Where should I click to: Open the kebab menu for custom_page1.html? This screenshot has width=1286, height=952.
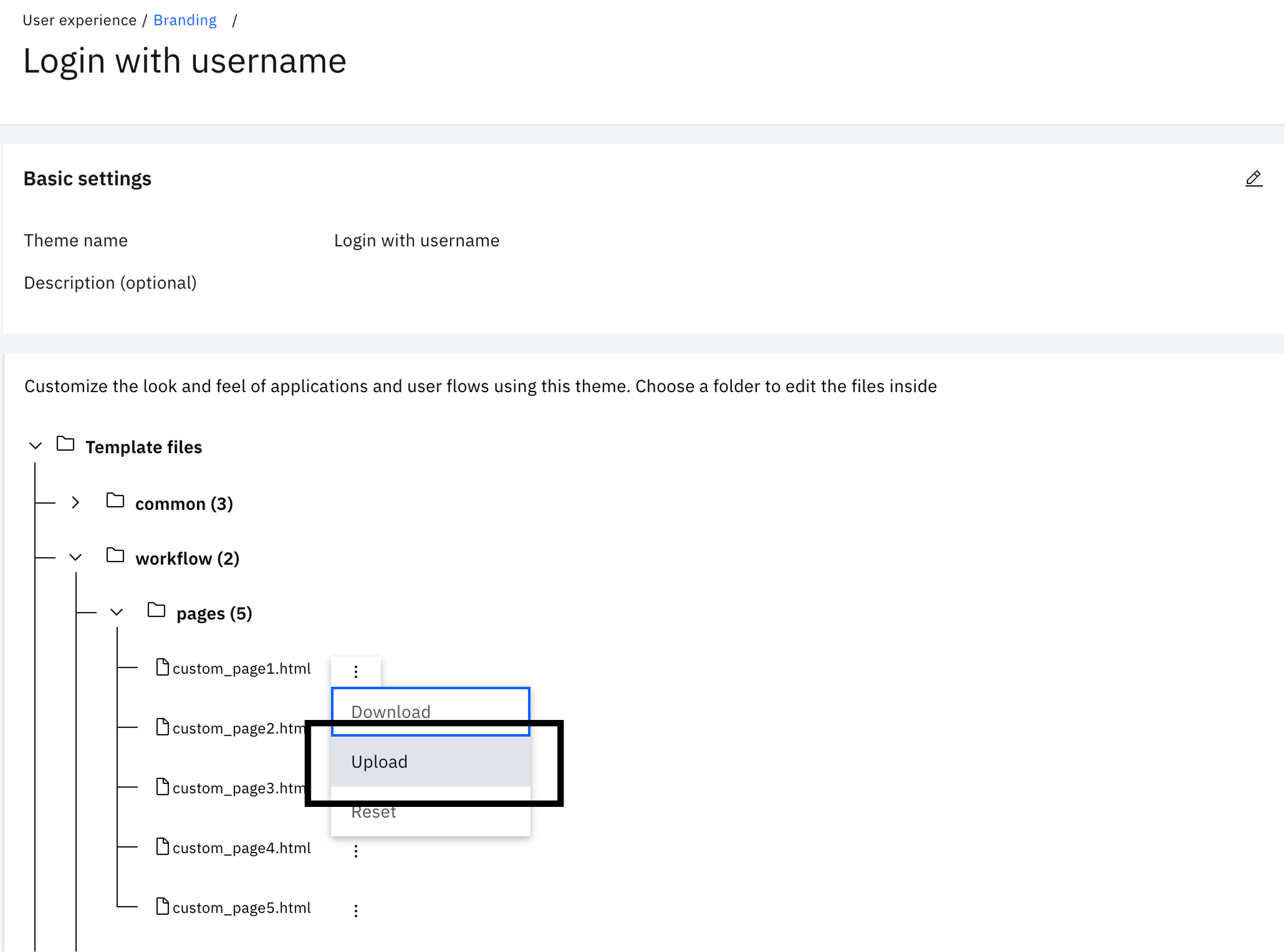coord(356,671)
